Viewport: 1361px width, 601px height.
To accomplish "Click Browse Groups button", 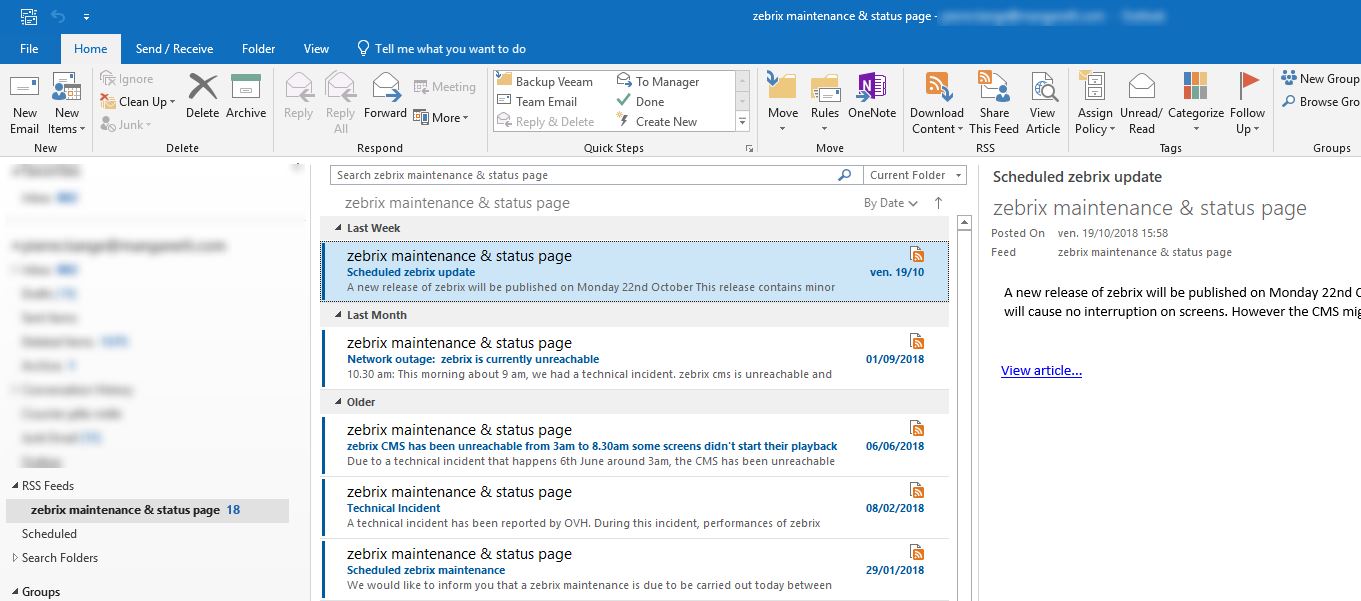I will (1320, 101).
